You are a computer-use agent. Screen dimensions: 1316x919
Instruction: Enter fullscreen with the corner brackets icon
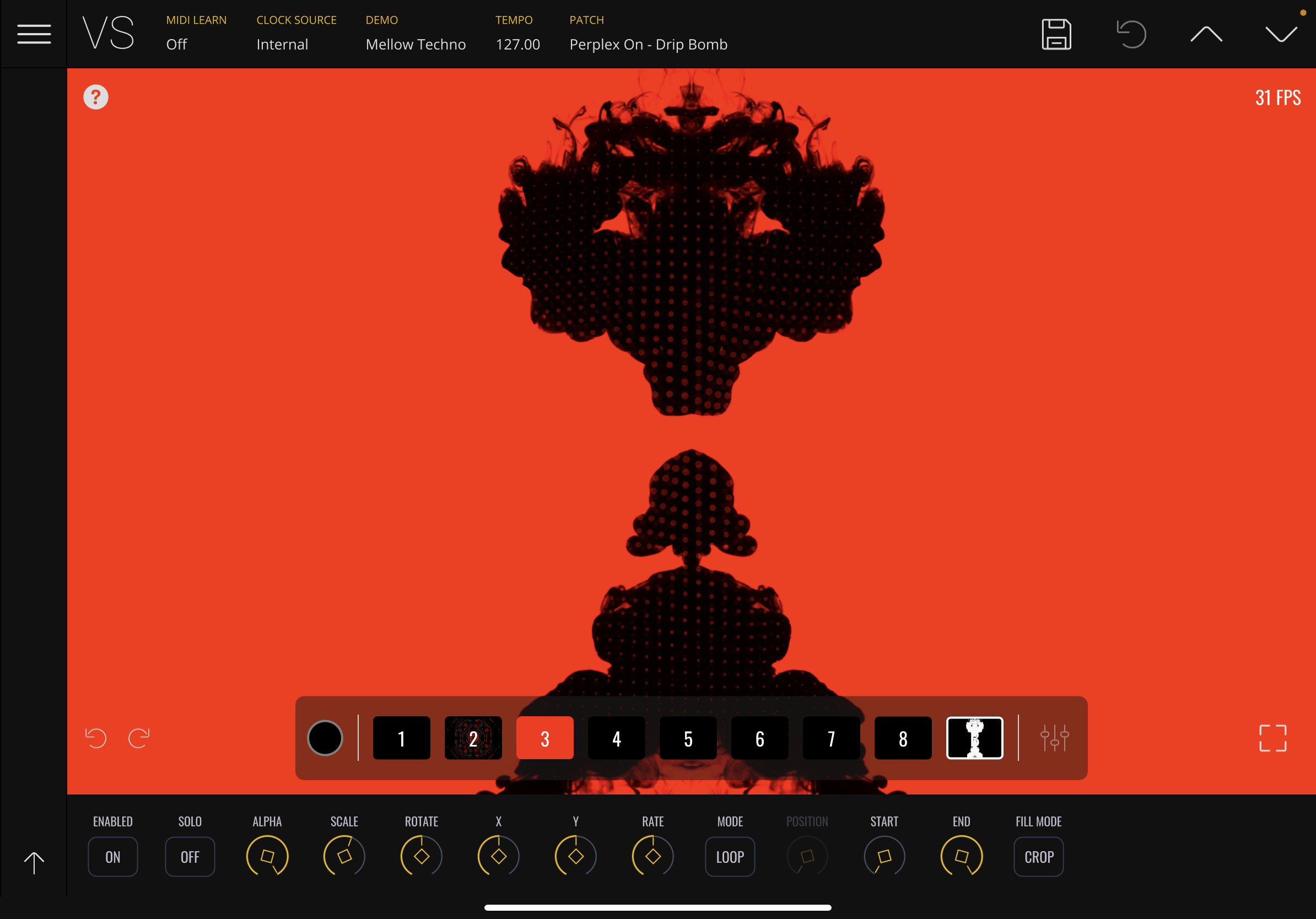click(1272, 738)
